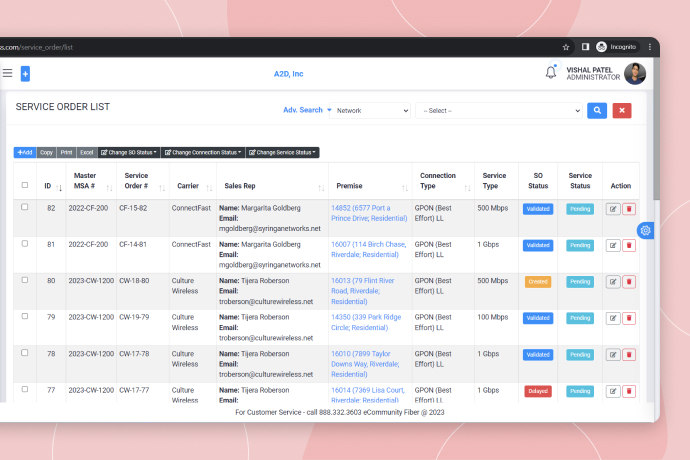Delete service order ID 80
This screenshot has height=460, width=690.
[629, 282]
